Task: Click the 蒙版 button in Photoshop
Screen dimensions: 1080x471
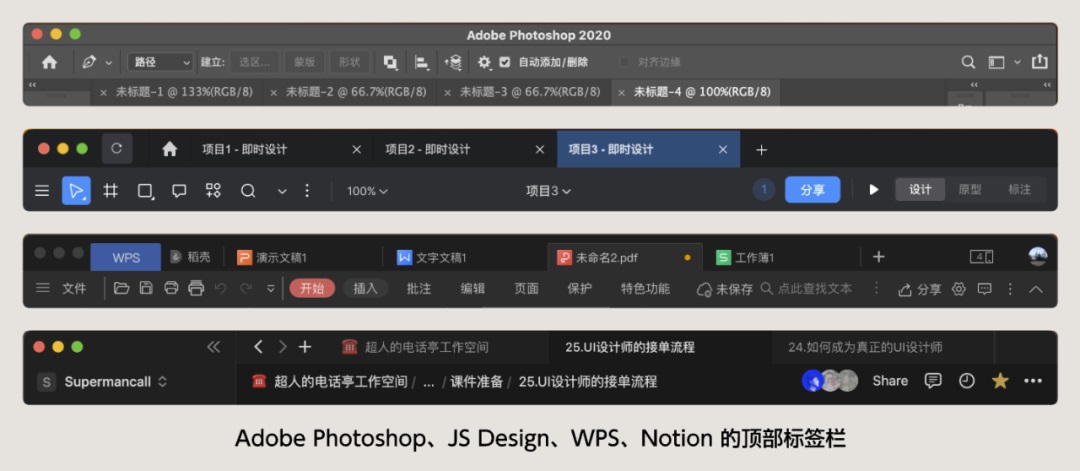Action: pos(304,62)
